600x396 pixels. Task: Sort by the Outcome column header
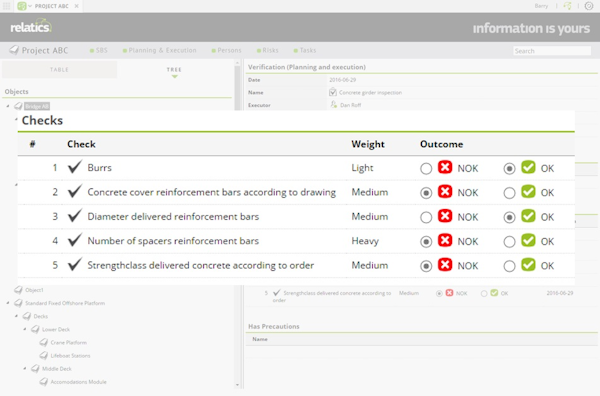(442, 144)
